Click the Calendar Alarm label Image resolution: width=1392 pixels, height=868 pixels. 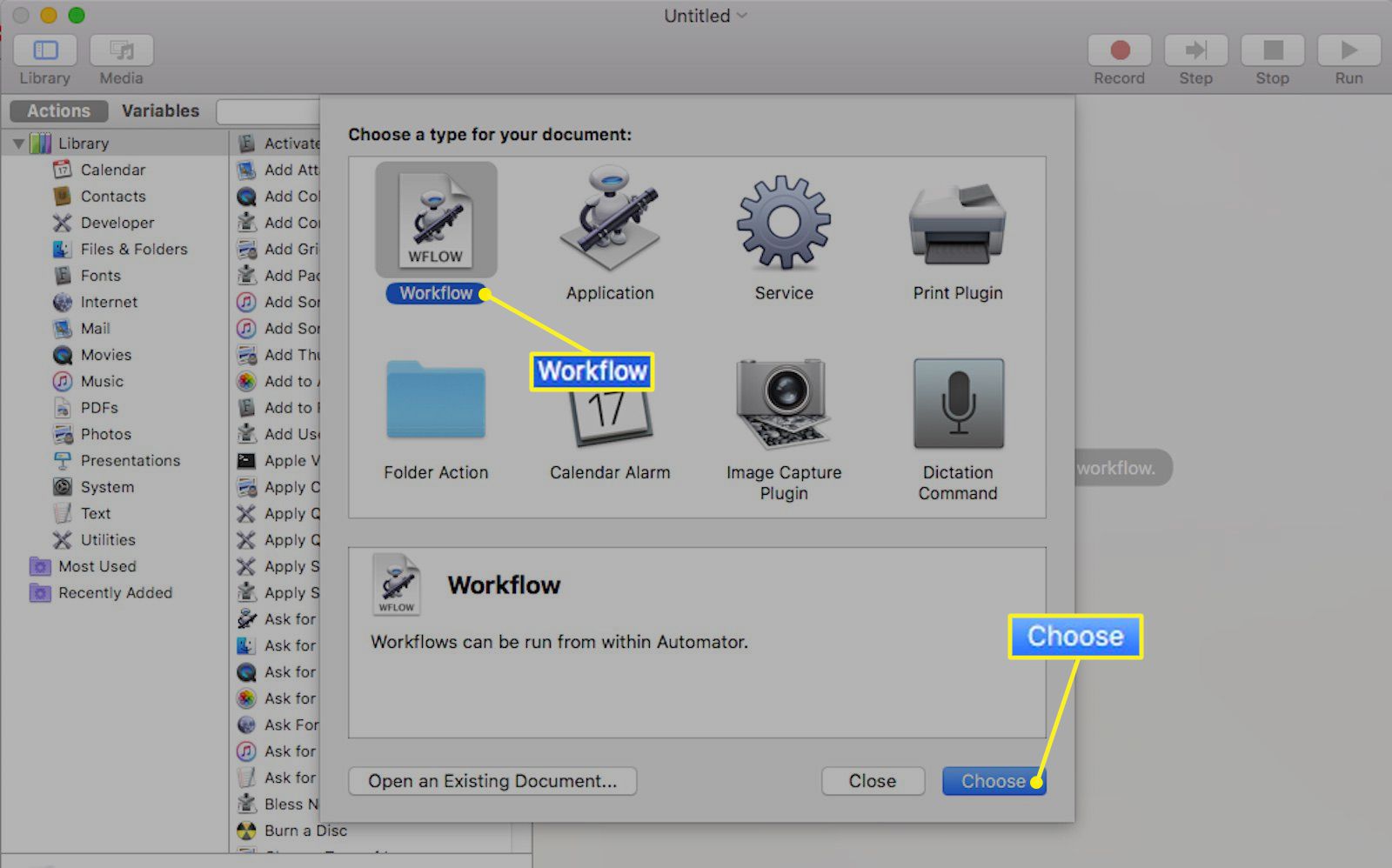(x=610, y=472)
